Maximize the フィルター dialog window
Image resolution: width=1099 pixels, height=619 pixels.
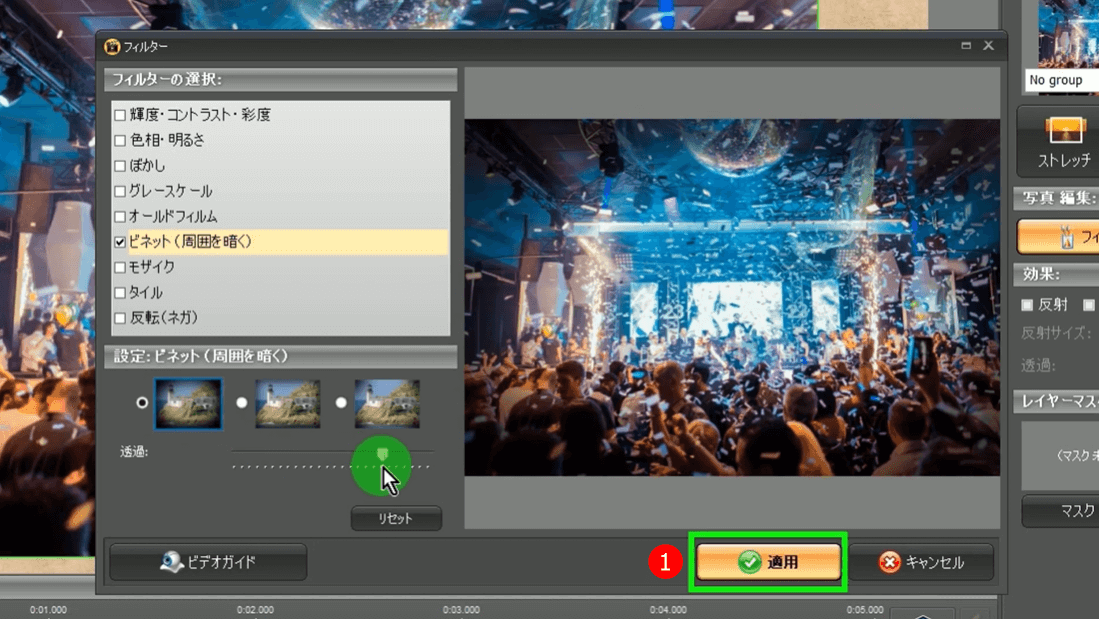tap(966, 46)
